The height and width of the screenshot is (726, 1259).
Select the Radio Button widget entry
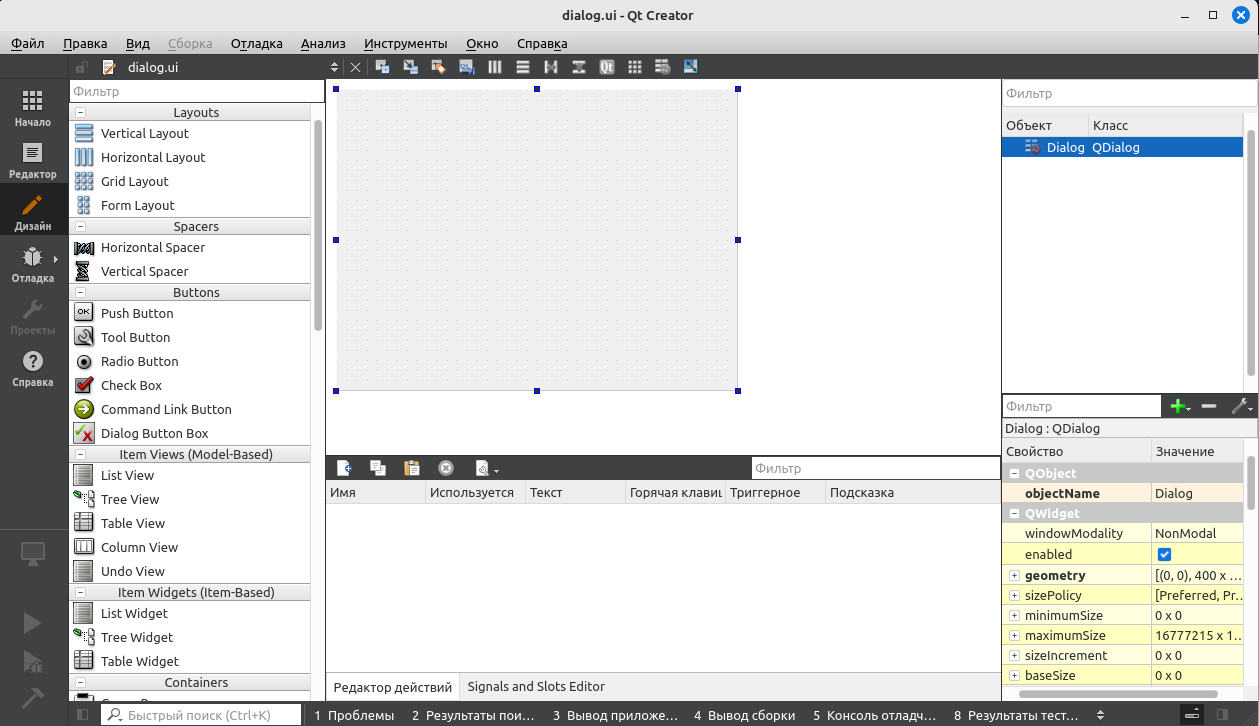(139, 361)
